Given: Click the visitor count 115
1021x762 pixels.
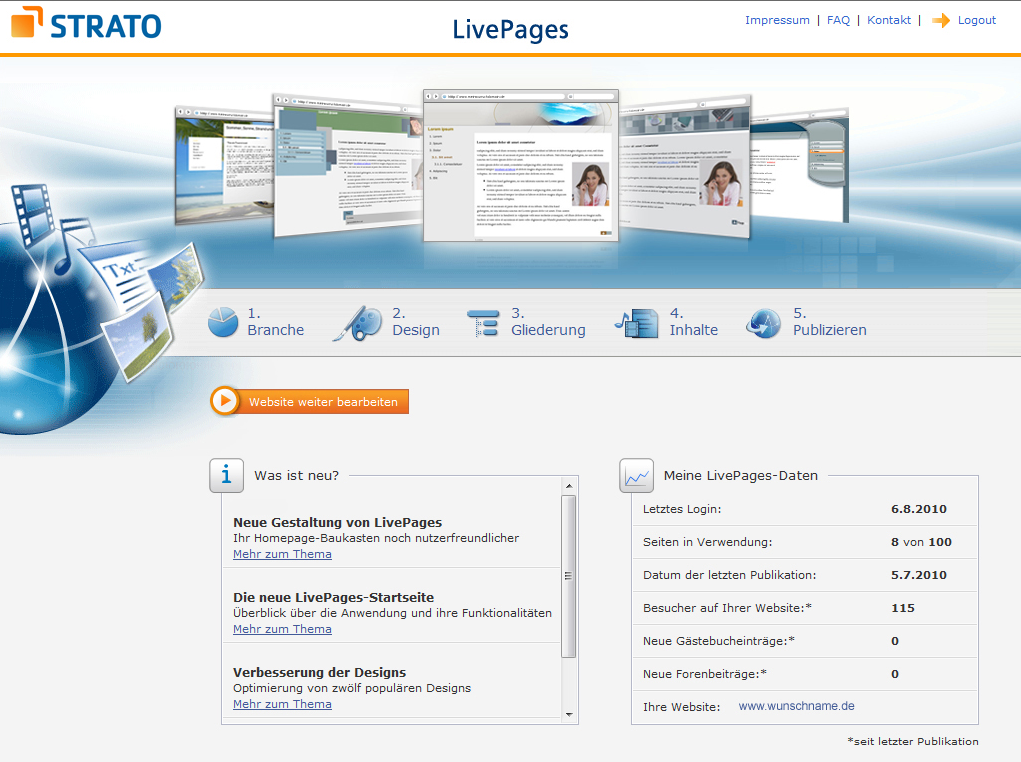Looking at the screenshot, I should tap(902, 608).
